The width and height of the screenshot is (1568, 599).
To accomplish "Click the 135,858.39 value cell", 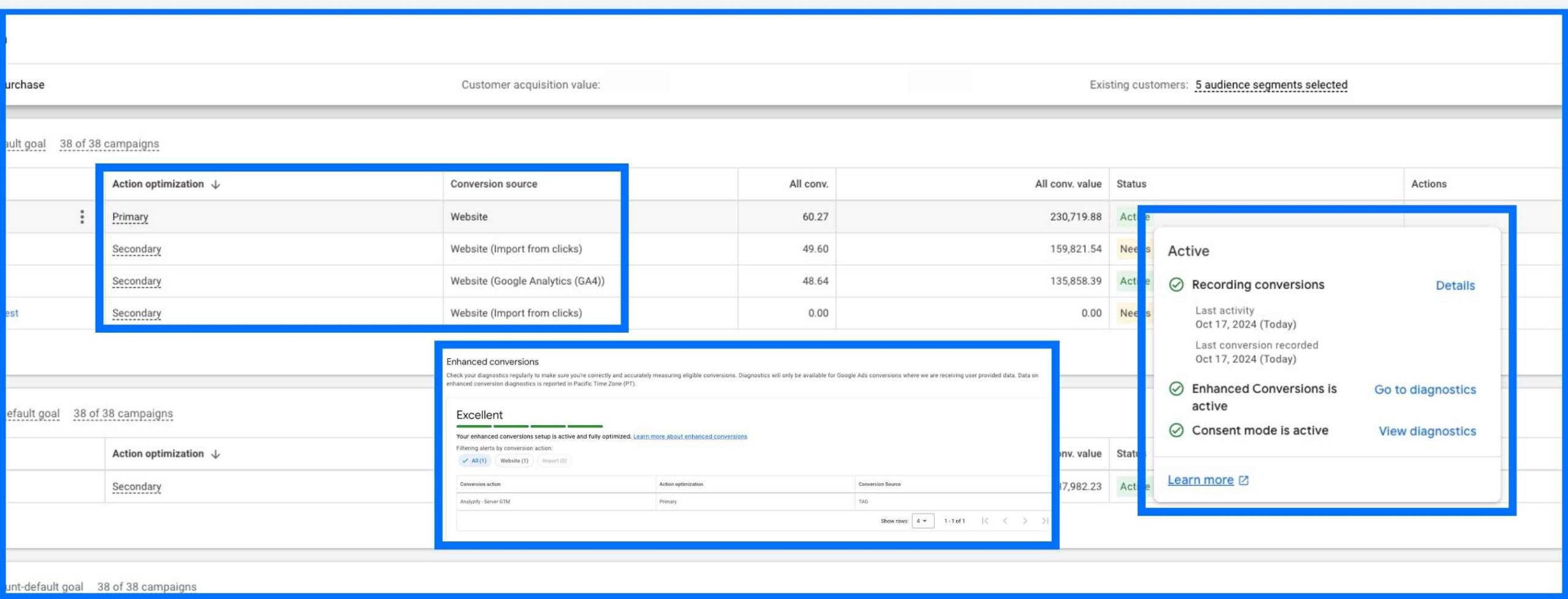I will click(1076, 281).
